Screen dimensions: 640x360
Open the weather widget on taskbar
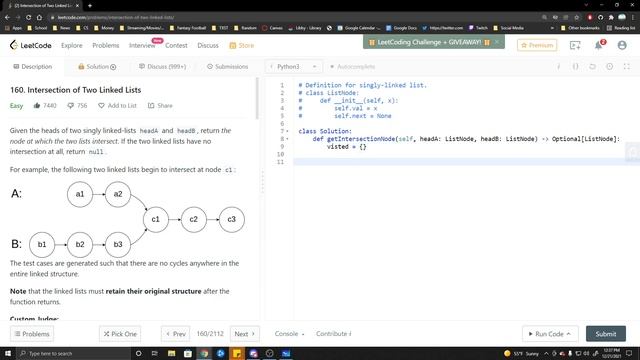point(521,353)
